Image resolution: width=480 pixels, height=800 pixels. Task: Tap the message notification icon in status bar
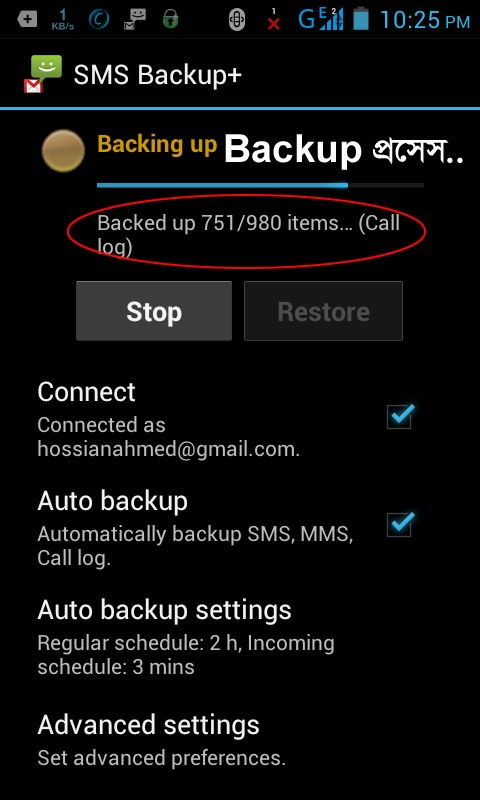pos(135,19)
